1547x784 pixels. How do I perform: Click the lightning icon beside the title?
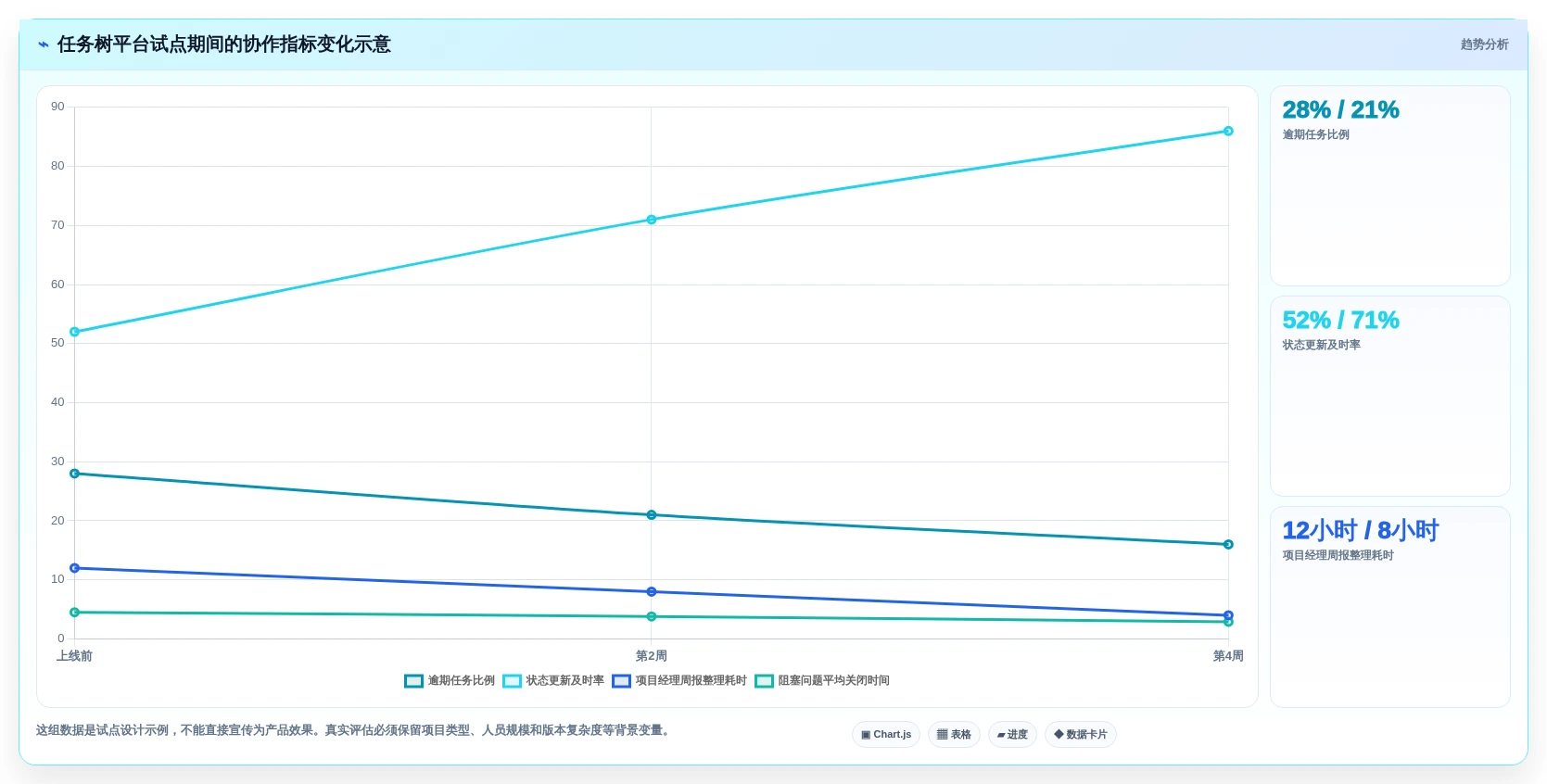pos(43,44)
